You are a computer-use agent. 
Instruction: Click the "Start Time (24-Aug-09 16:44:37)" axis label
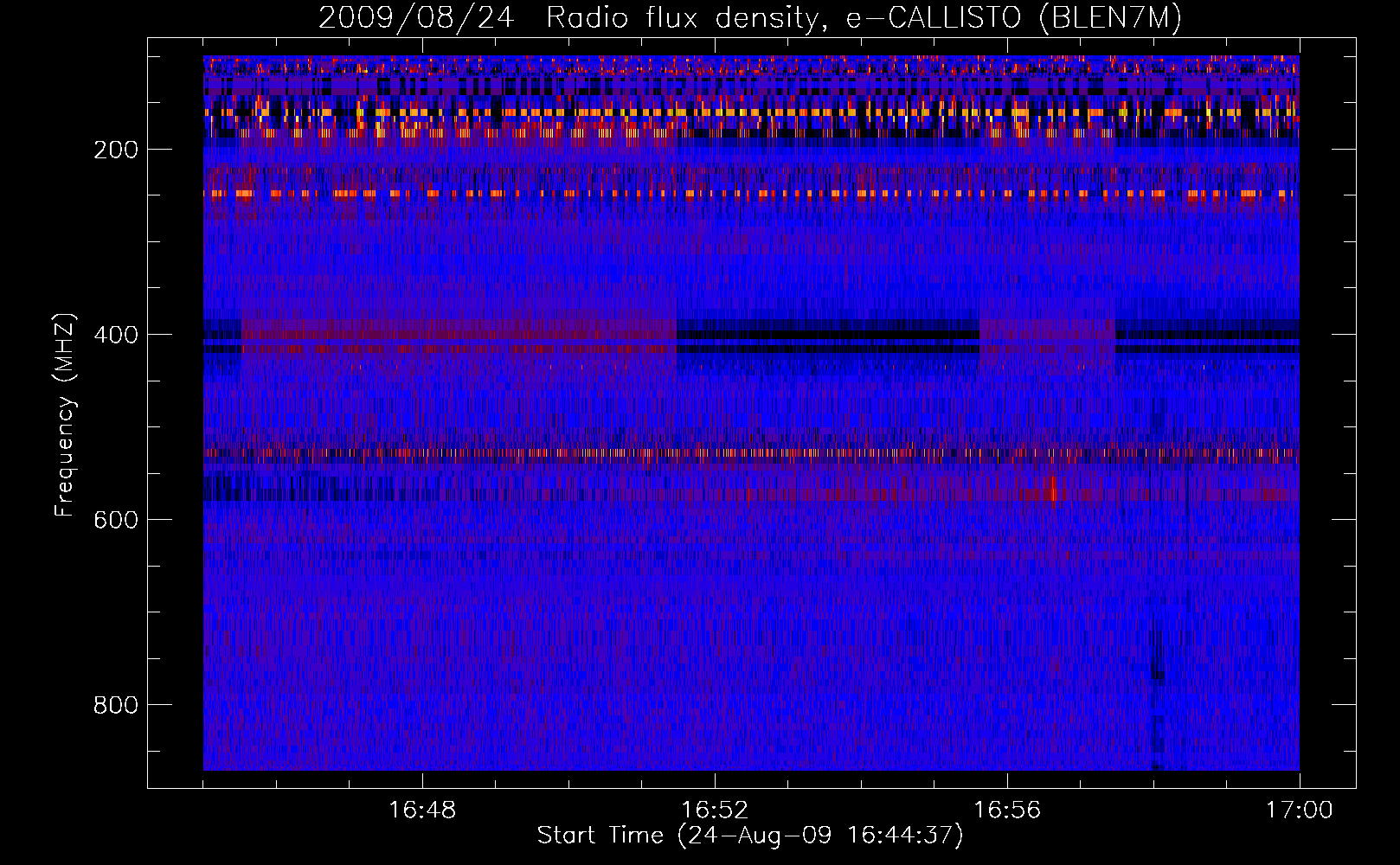click(750, 835)
